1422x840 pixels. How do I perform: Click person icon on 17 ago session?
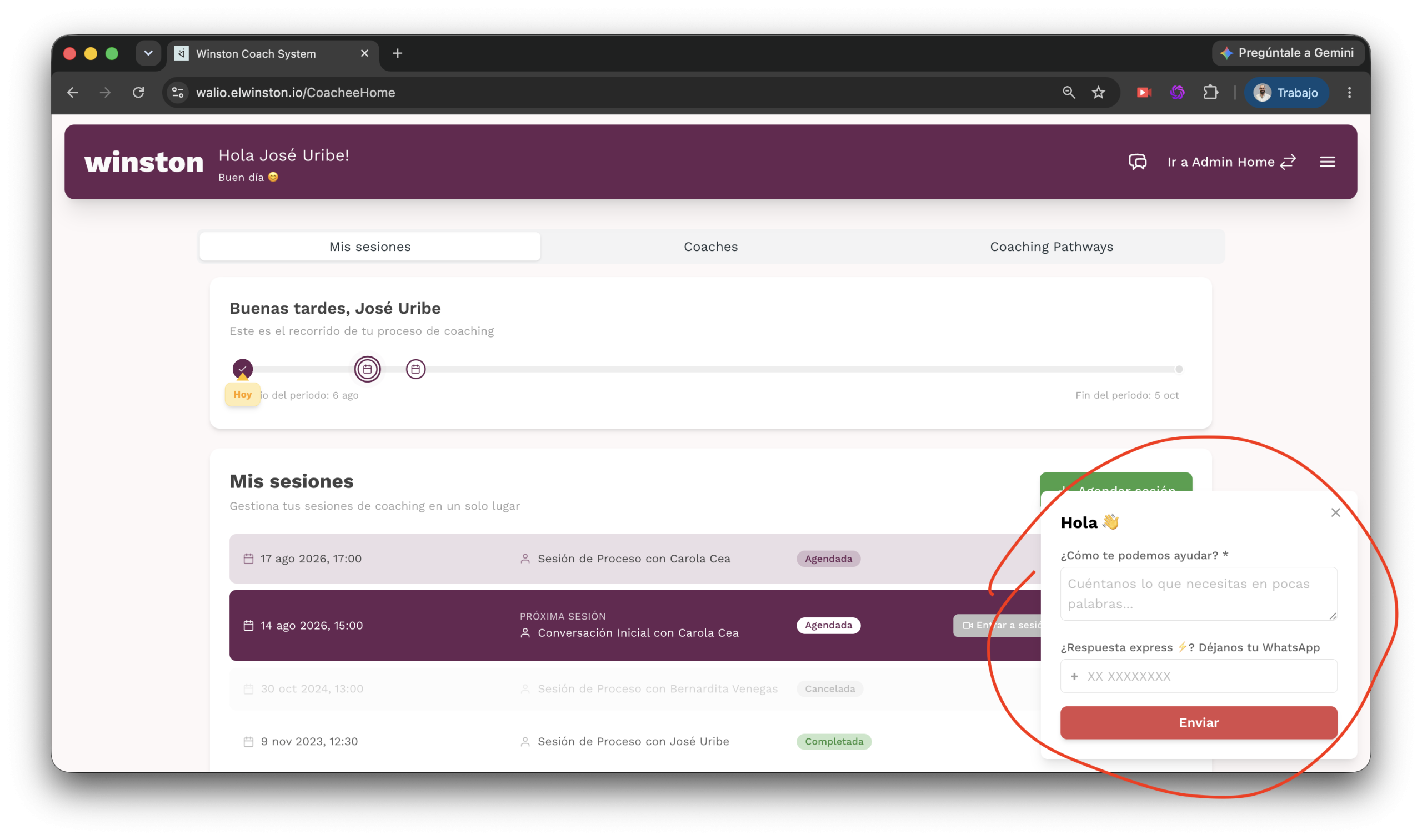[525, 559]
